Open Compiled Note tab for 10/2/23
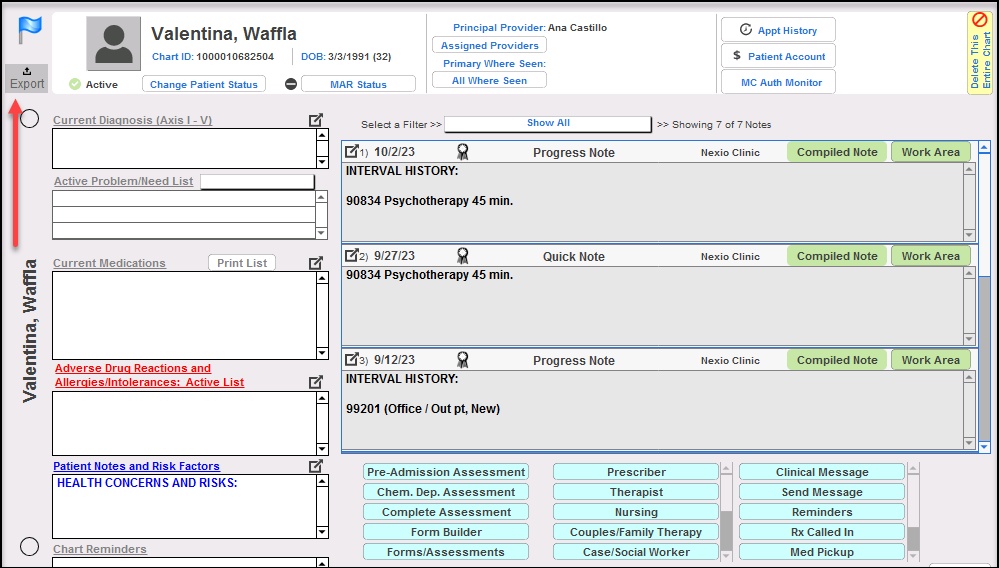The height and width of the screenshot is (568, 999). click(836, 152)
